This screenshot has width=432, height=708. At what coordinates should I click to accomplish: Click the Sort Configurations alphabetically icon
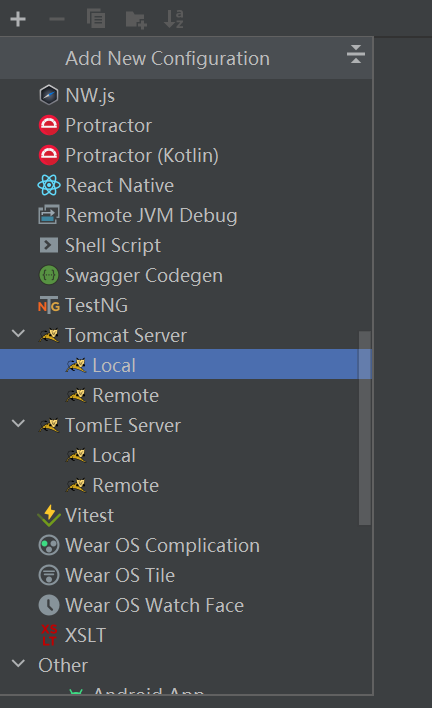click(174, 19)
